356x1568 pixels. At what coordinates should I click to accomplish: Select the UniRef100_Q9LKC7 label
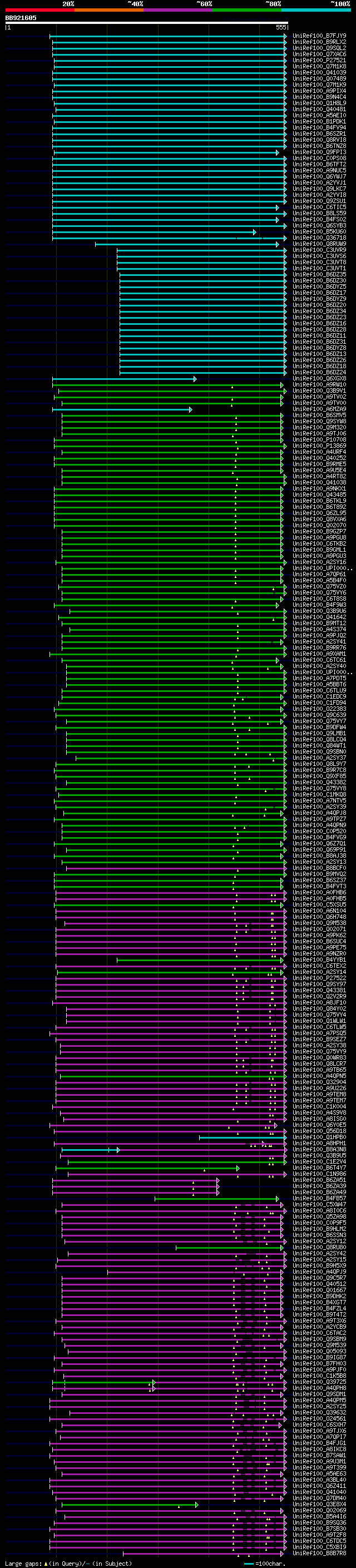click(x=319, y=189)
